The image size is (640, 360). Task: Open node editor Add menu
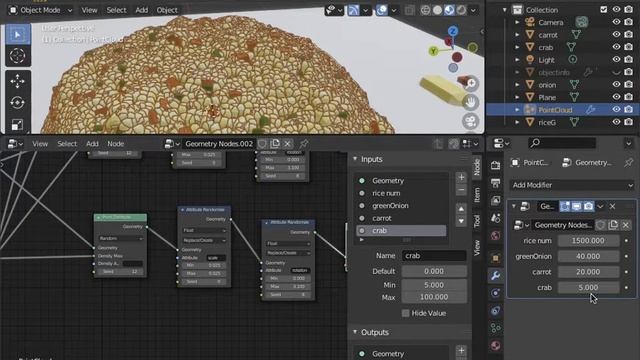92,144
